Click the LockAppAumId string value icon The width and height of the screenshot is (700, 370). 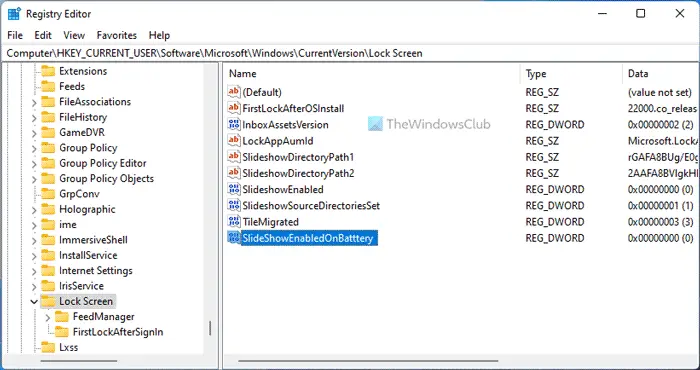coord(234,141)
